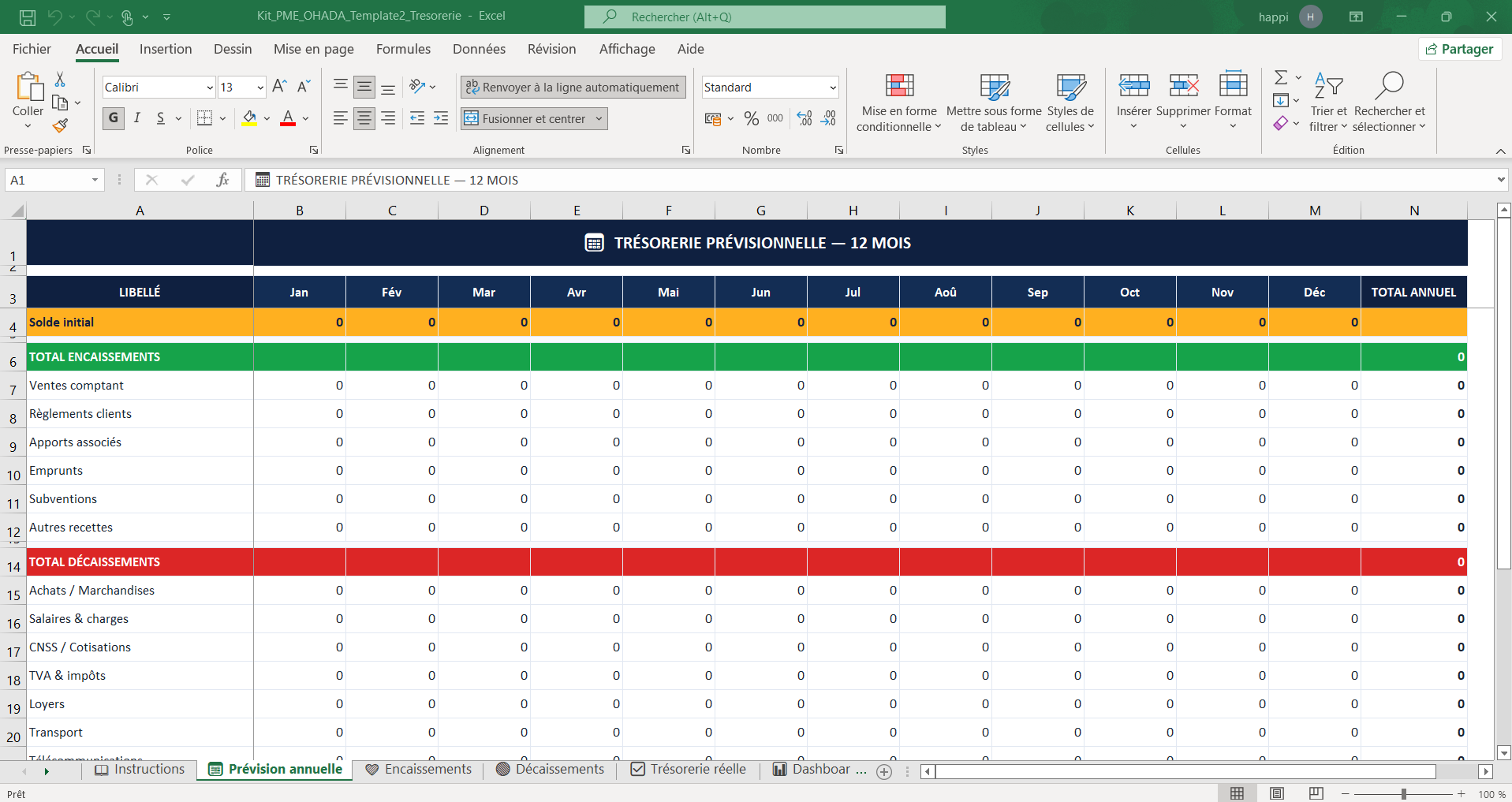This screenshot has height=802, width=1512.
Task: Click the insert function fx icon
Action: pyautogui.click(x=222, y=180)
